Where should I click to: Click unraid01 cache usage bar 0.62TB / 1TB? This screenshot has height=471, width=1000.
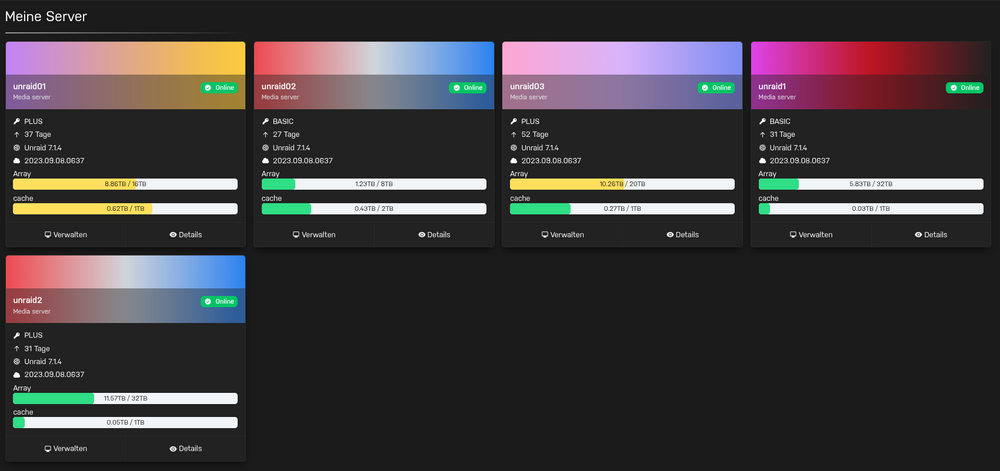pos(125,208)
